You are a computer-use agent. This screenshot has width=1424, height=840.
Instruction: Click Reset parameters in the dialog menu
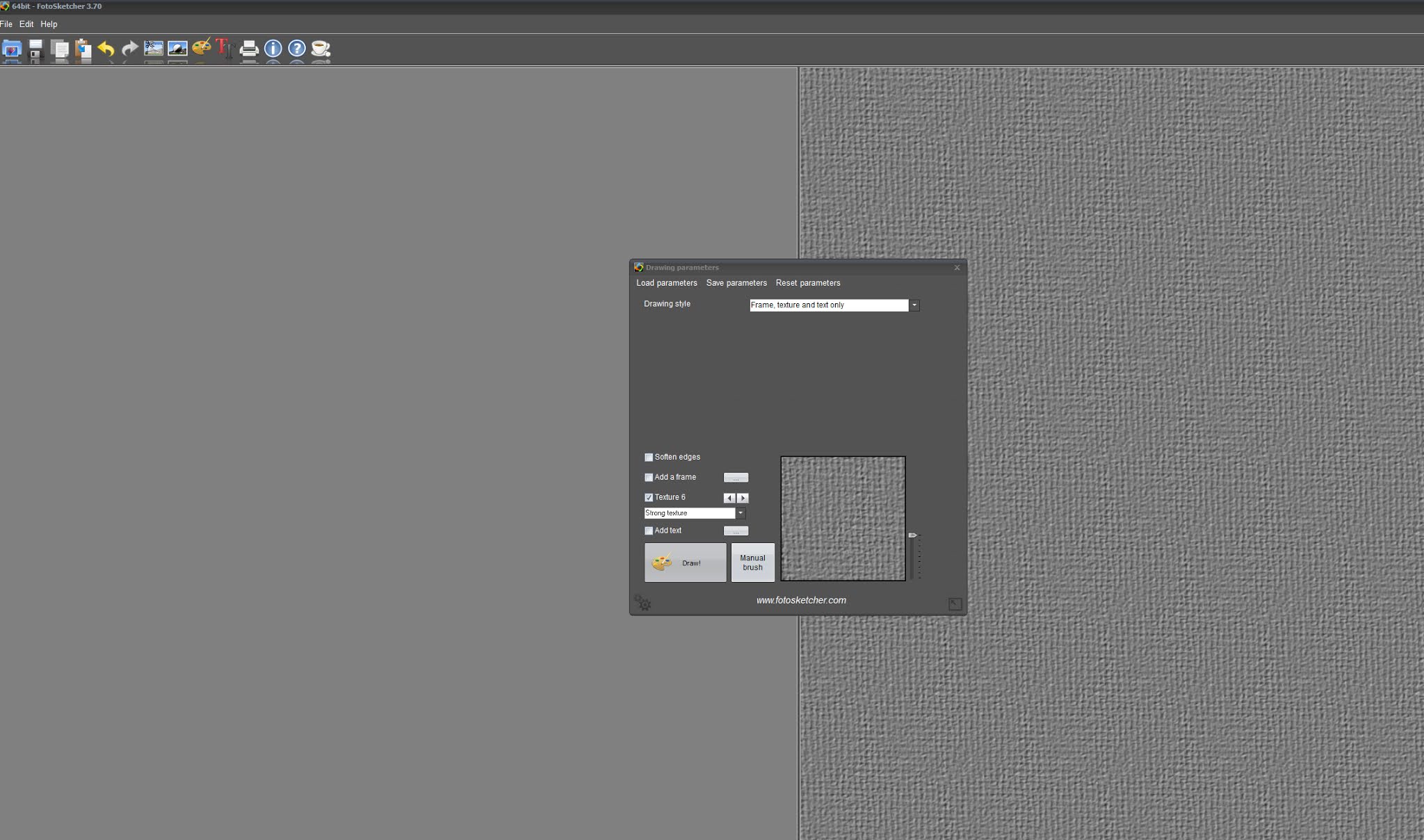pos(808,283)
